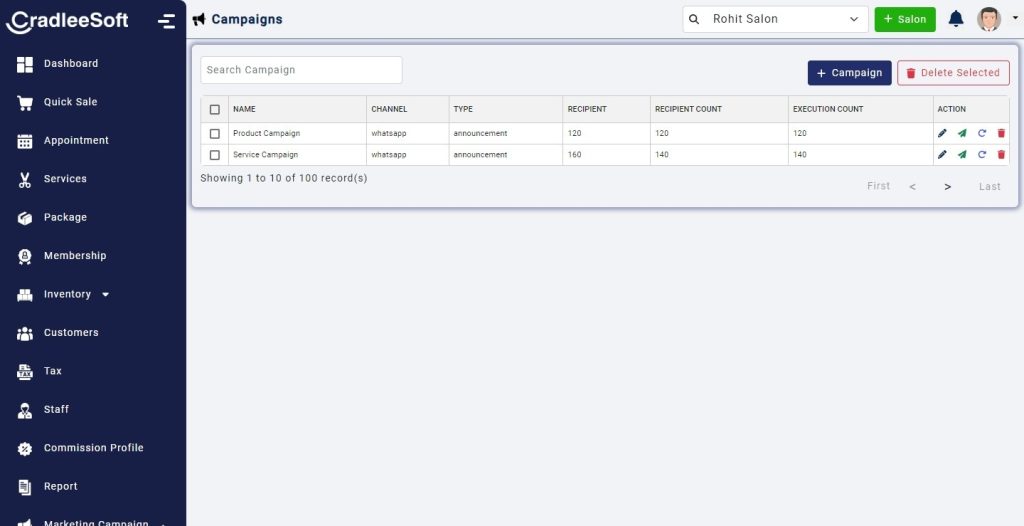Click the edit pencil icon for Product Campaign
1024x526 pixels.
(942, 133)
